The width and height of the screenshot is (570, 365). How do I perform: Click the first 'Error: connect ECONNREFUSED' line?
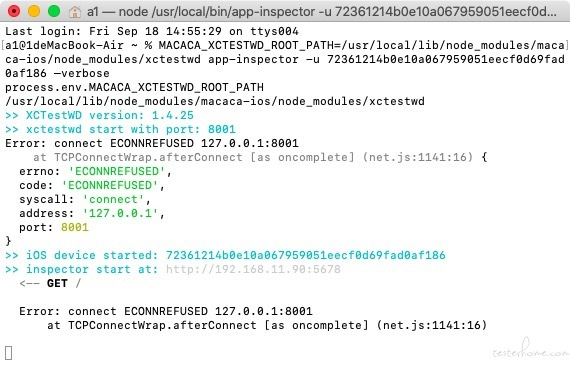(x=152, y=143)
